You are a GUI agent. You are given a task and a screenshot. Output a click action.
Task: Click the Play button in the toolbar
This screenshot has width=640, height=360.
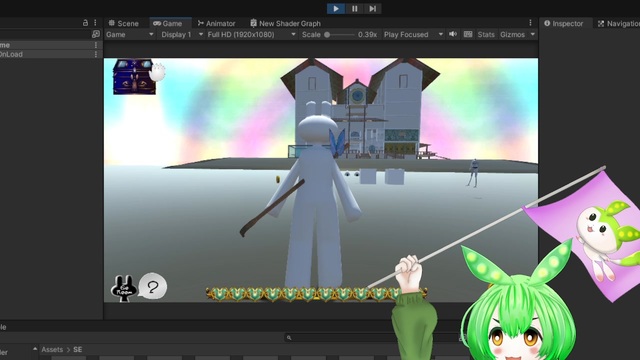(x=336, y=9)
